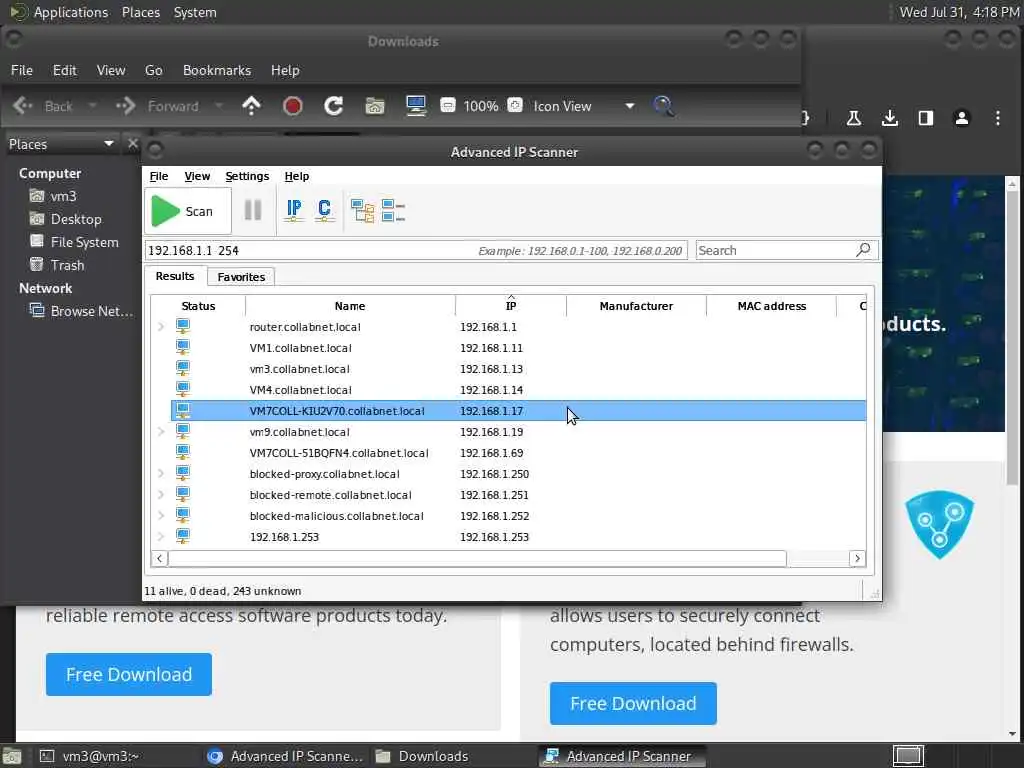Start the network scan with Scan button
Image resolution: width=1024 pixels, height=768 pixels.
187,211
